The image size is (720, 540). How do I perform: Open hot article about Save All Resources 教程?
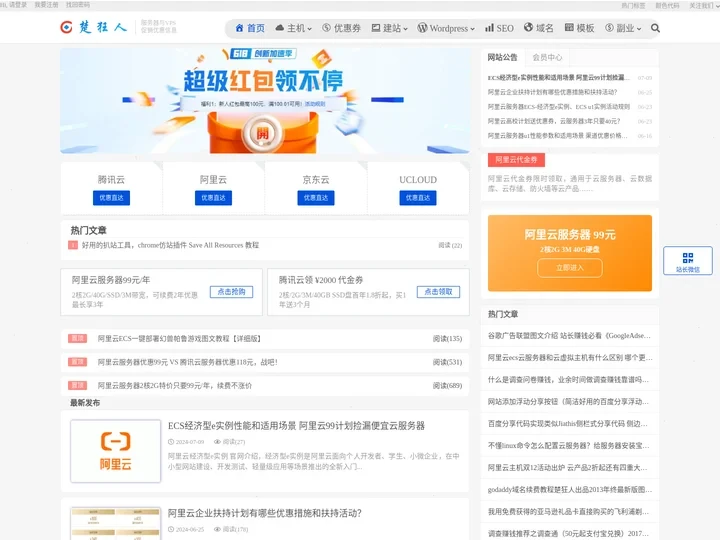click(x=170, y=245)
